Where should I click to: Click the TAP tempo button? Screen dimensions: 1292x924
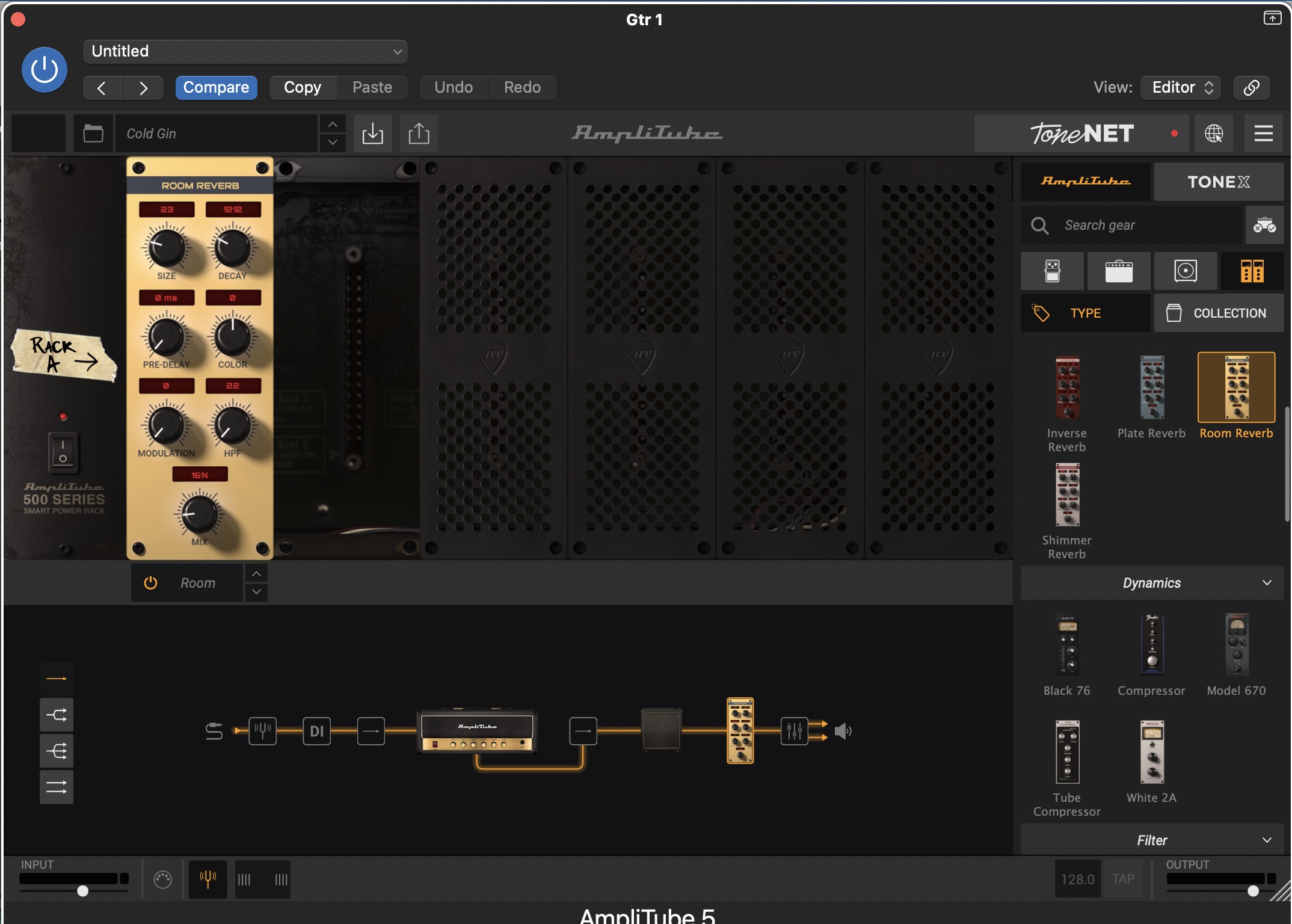tap(1122, 879)
